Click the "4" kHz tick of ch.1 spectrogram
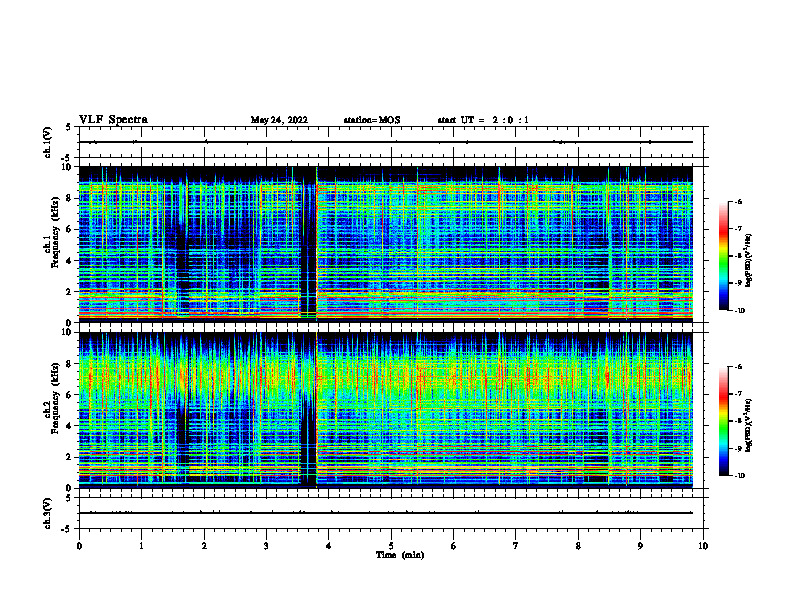The width and height of the screenshot is (792, 612). [70, 261]
